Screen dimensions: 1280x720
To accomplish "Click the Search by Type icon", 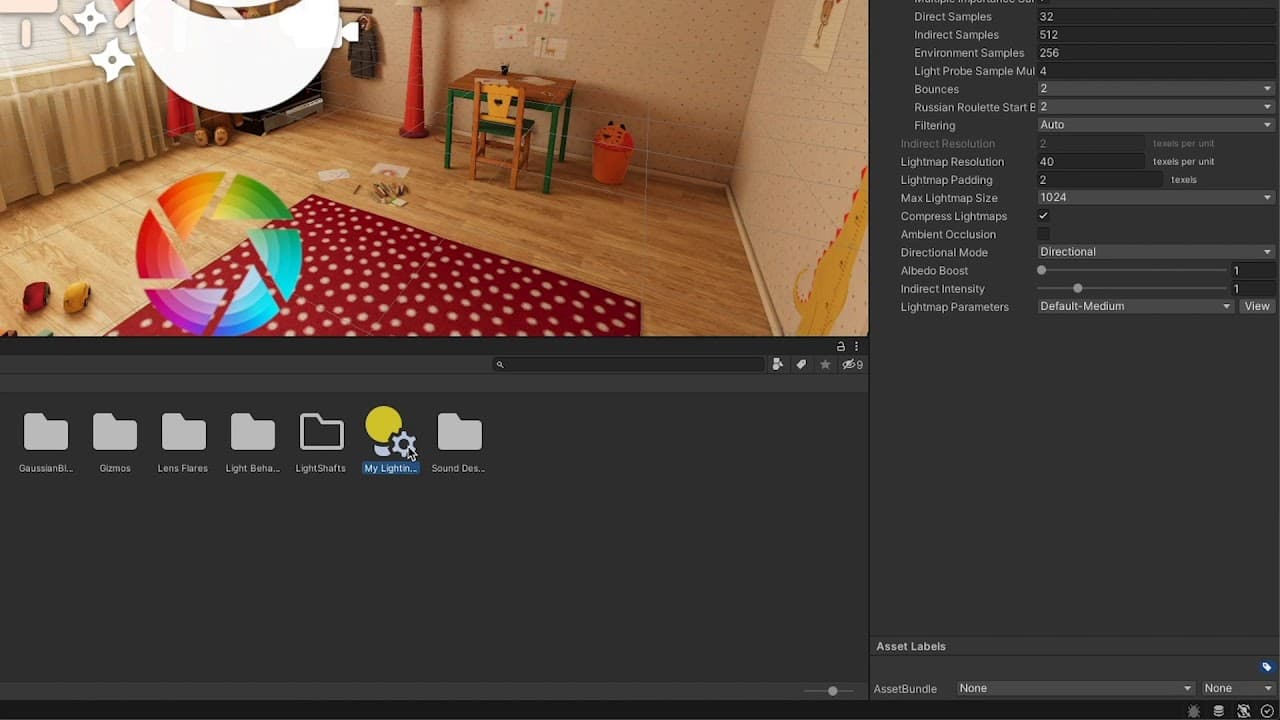I will pos(778,365).
